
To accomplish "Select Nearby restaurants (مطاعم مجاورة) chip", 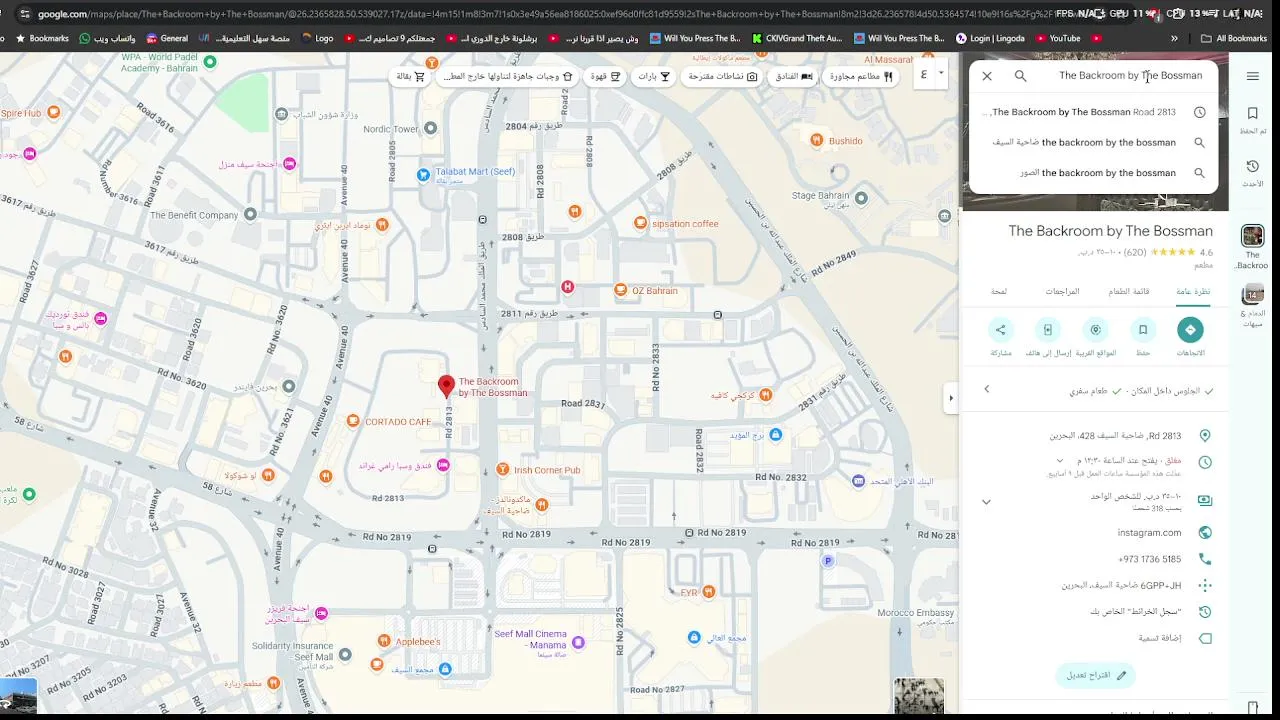I will pyautogui.click(x=861, y=76).
